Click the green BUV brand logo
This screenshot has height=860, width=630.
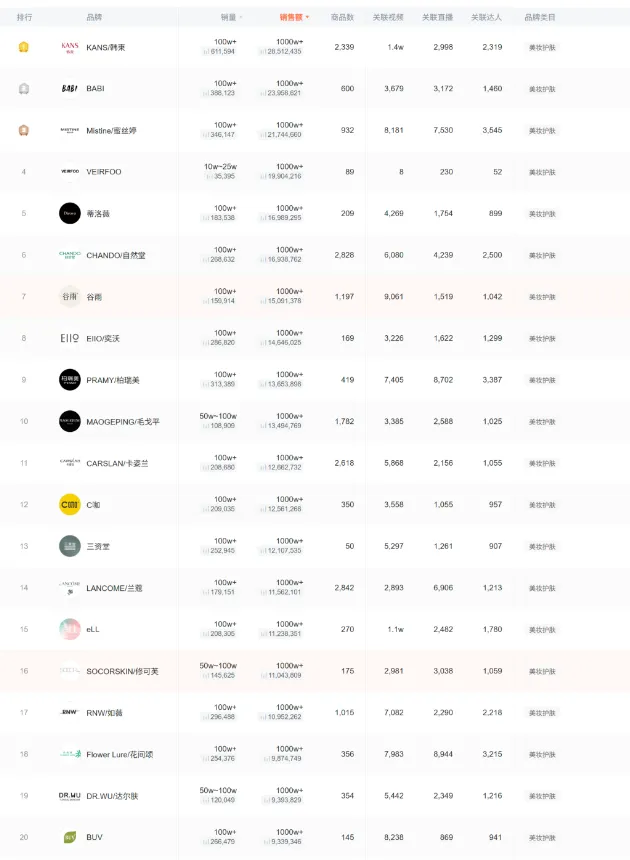(70, 837)
